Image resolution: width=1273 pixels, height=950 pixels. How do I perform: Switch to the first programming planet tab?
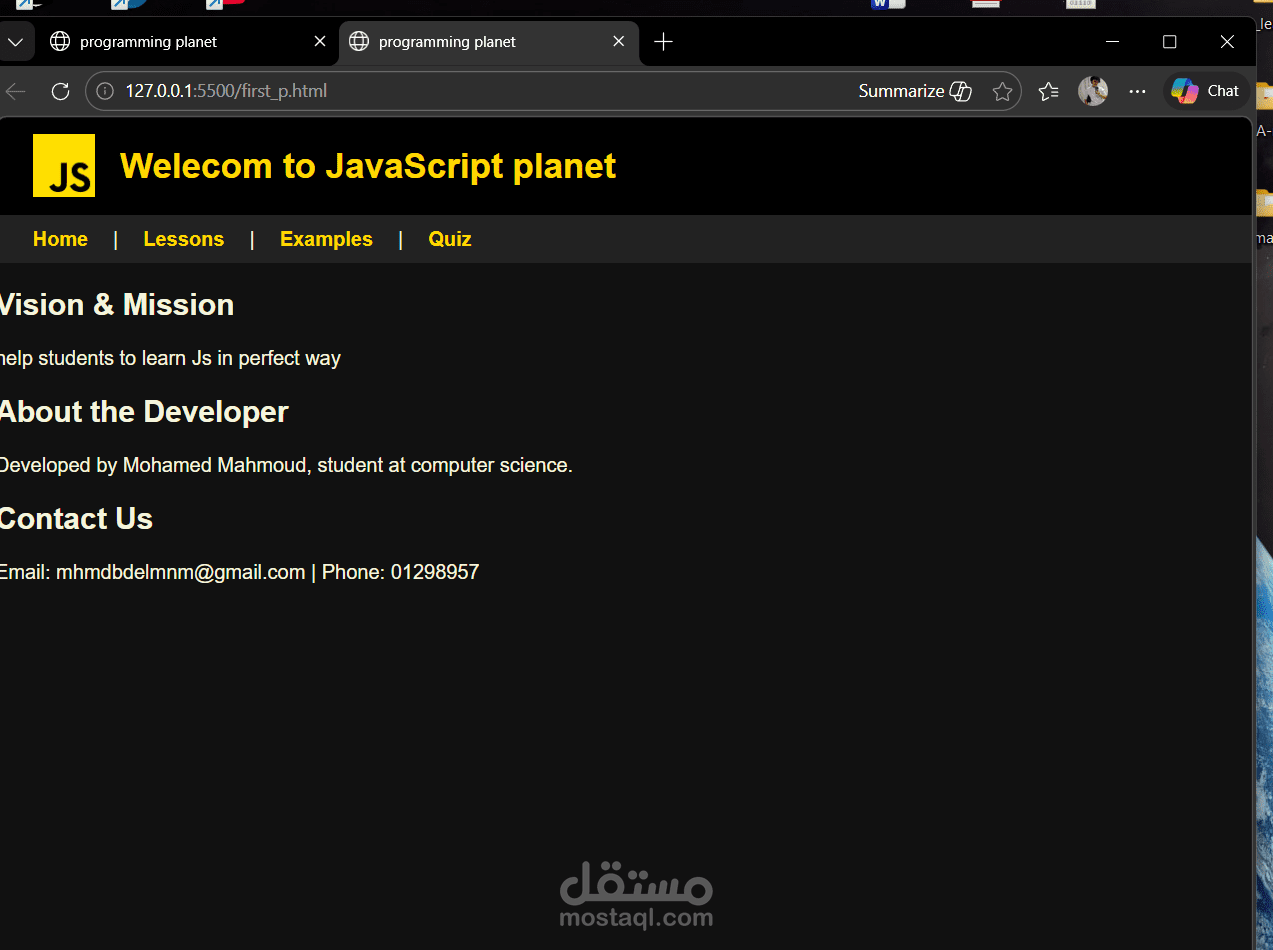pos(165,41)
